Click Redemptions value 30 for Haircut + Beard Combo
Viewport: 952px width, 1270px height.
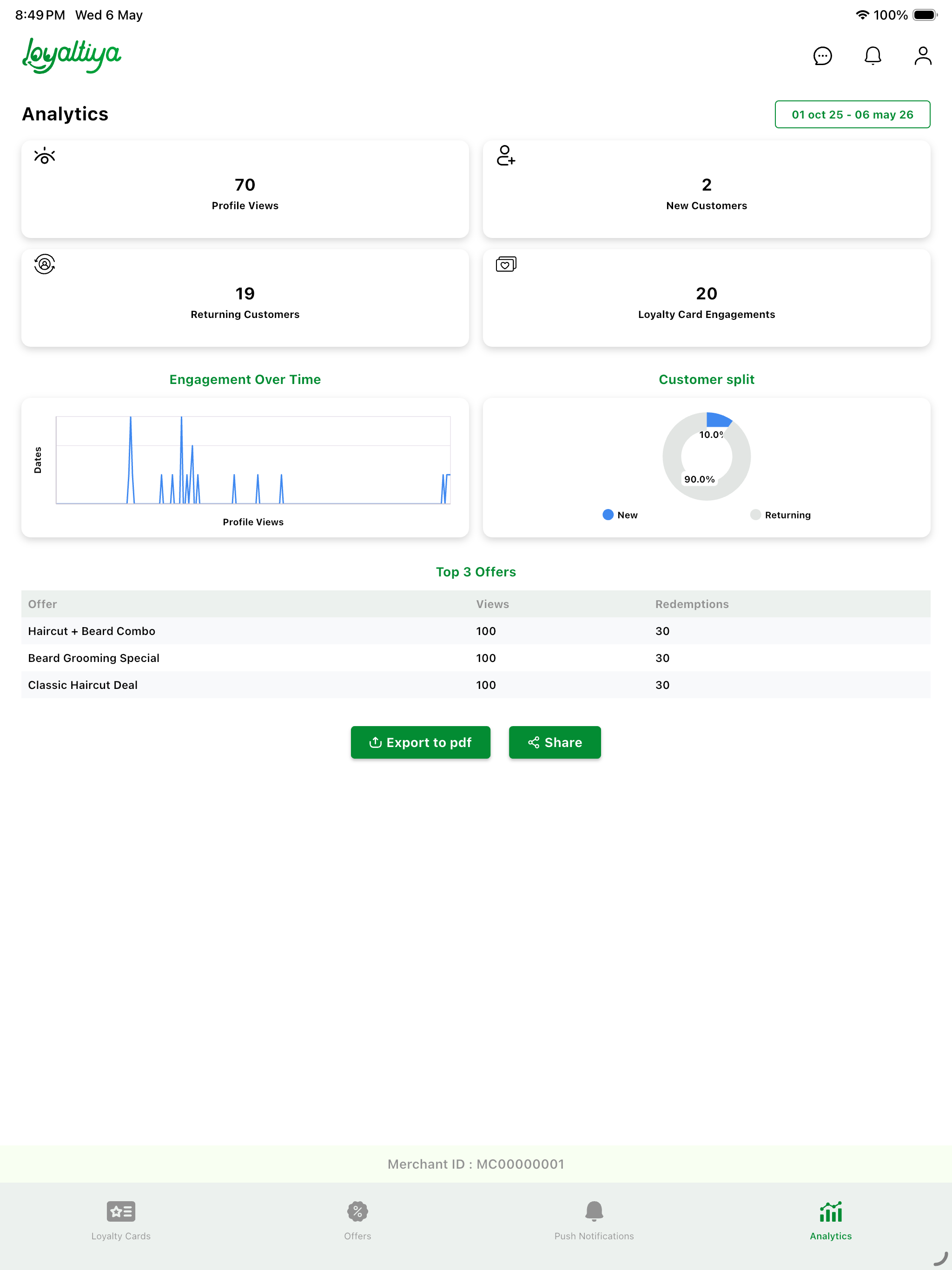662,631
